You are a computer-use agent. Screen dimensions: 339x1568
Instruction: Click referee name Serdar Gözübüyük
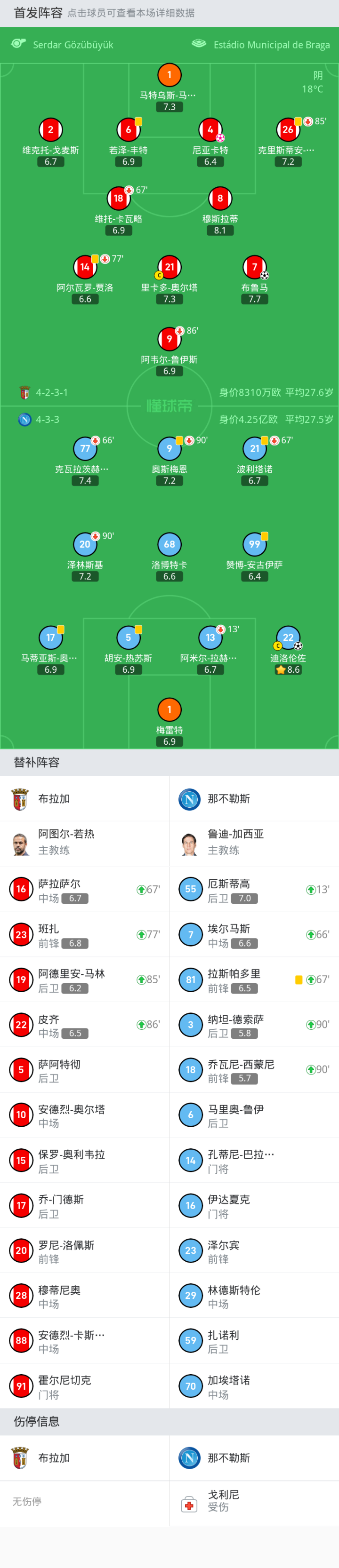pos(73,45)
